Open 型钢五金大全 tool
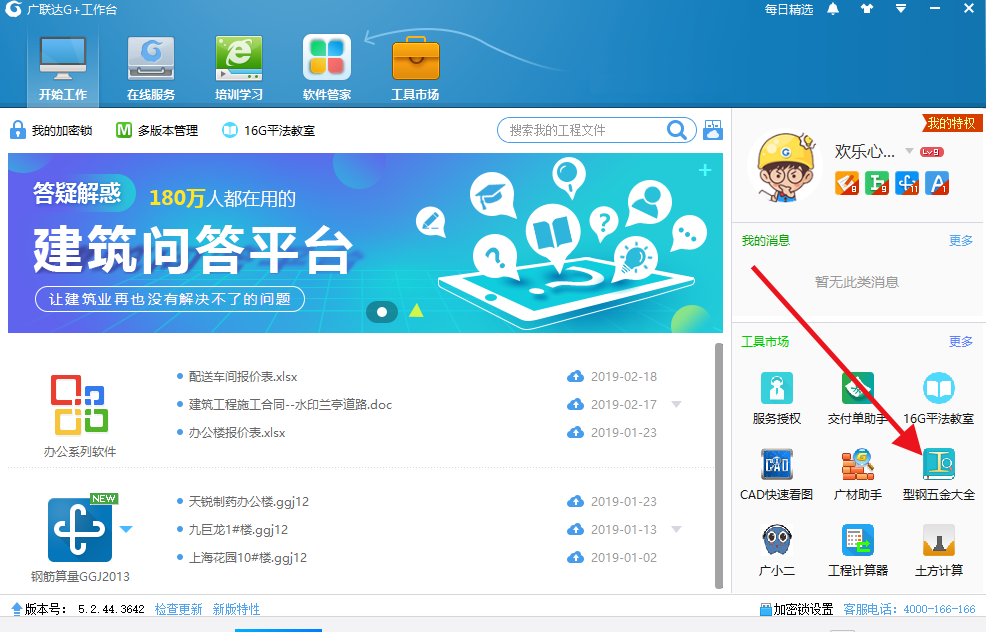The height and width of the screenshot is (632, 986). pyautogui.click(x=938, y=474)
